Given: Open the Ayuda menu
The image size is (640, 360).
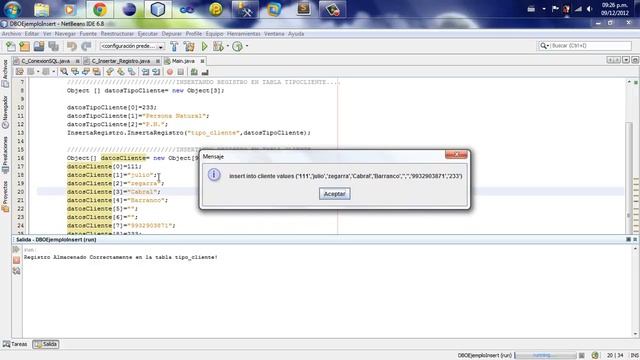Looking at the screenshot, I should tap(296, 34).
